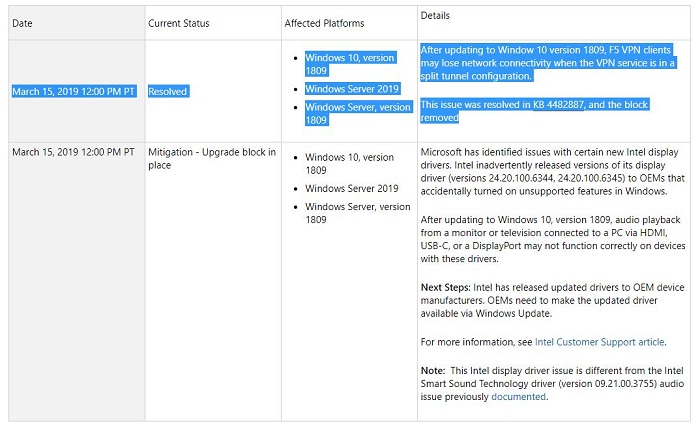
Task: Click the Affected Platforms column header
Action: coord(325,22)
